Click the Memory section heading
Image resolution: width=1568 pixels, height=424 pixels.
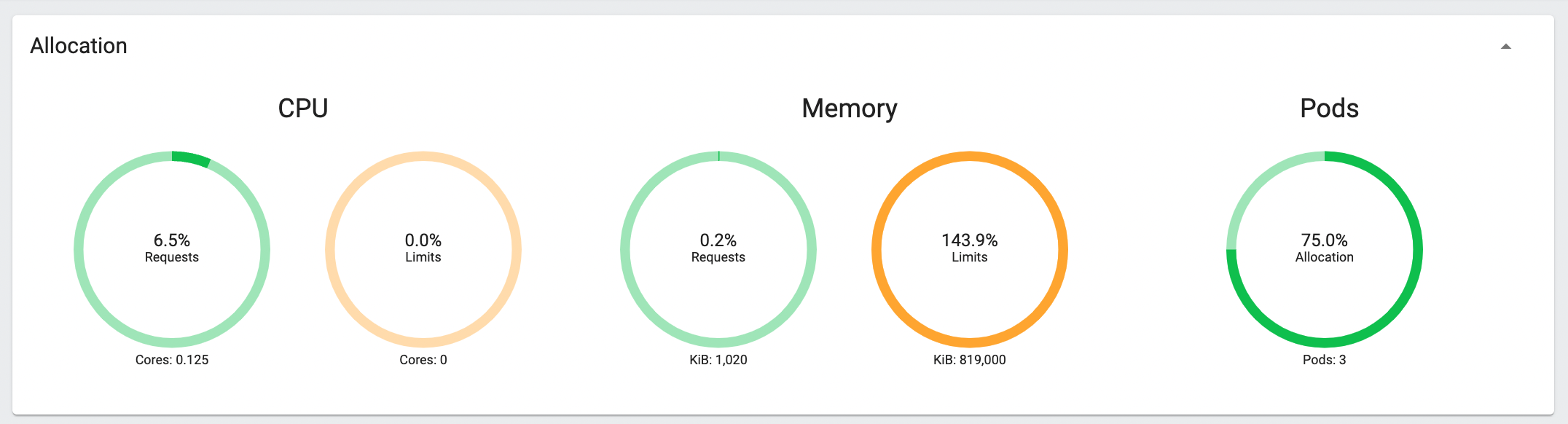850,109
